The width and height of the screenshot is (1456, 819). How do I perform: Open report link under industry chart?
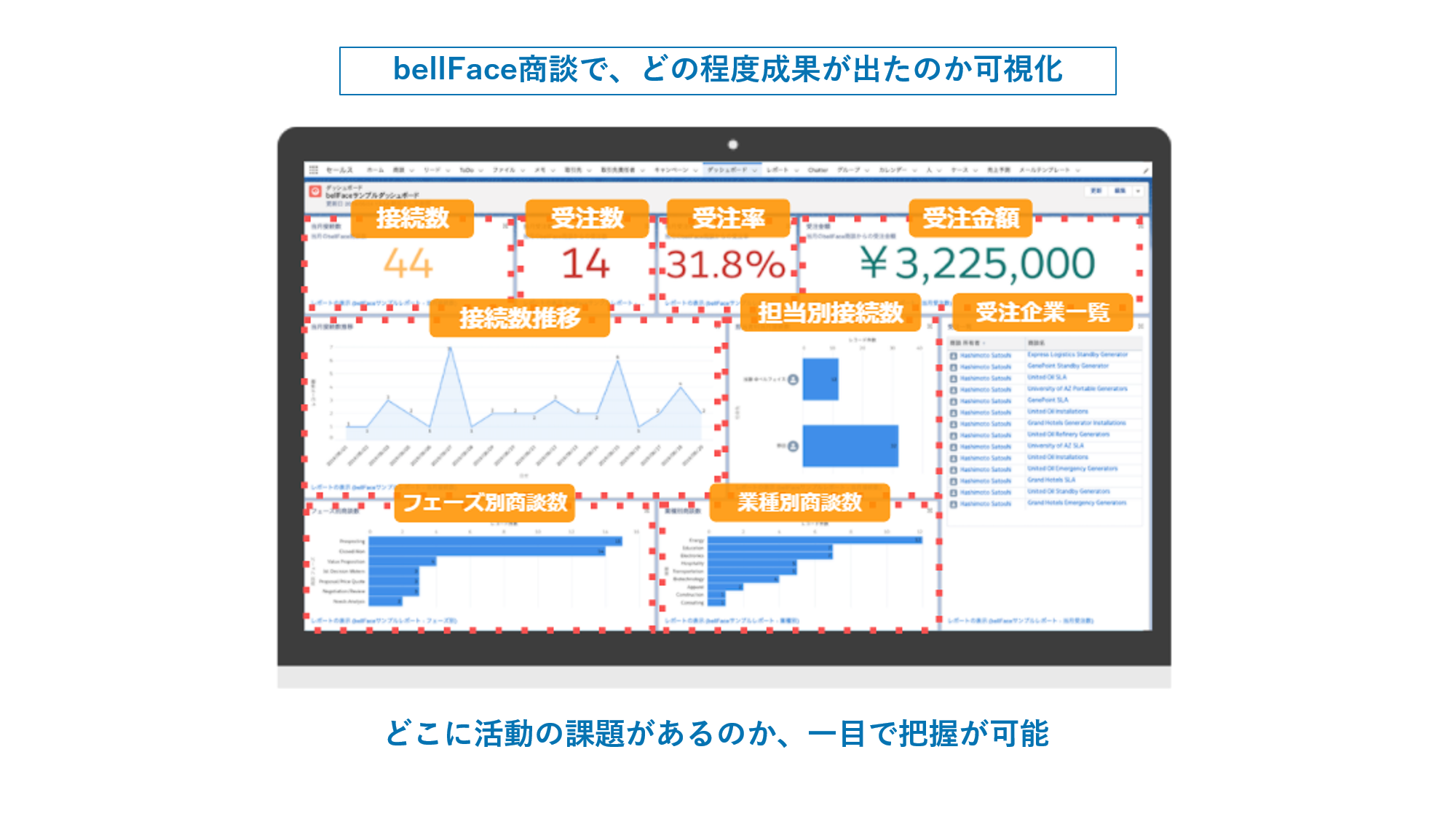tap(732, 621)
